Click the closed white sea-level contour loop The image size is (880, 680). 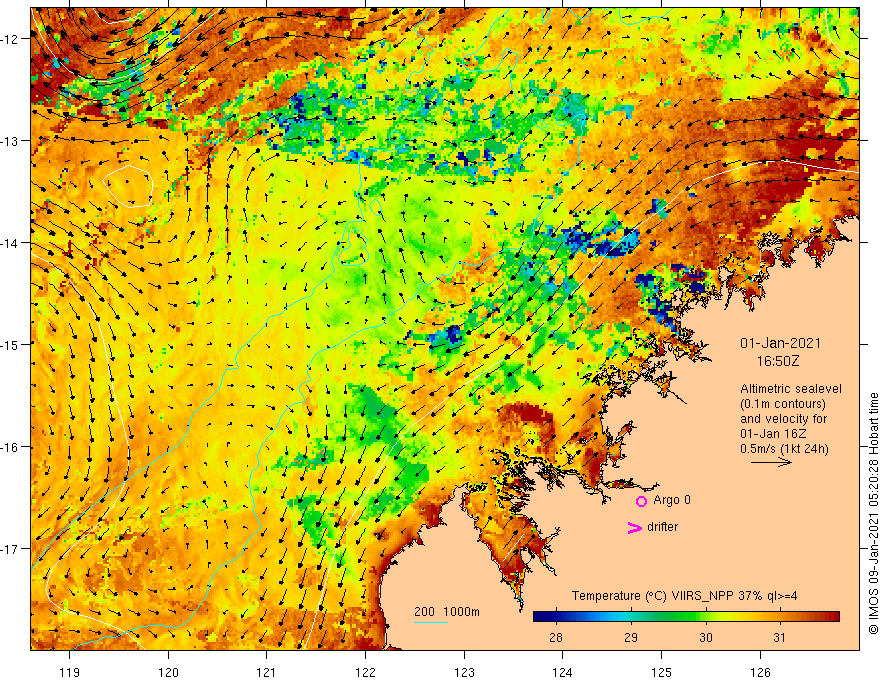click(x=129, y=186)
